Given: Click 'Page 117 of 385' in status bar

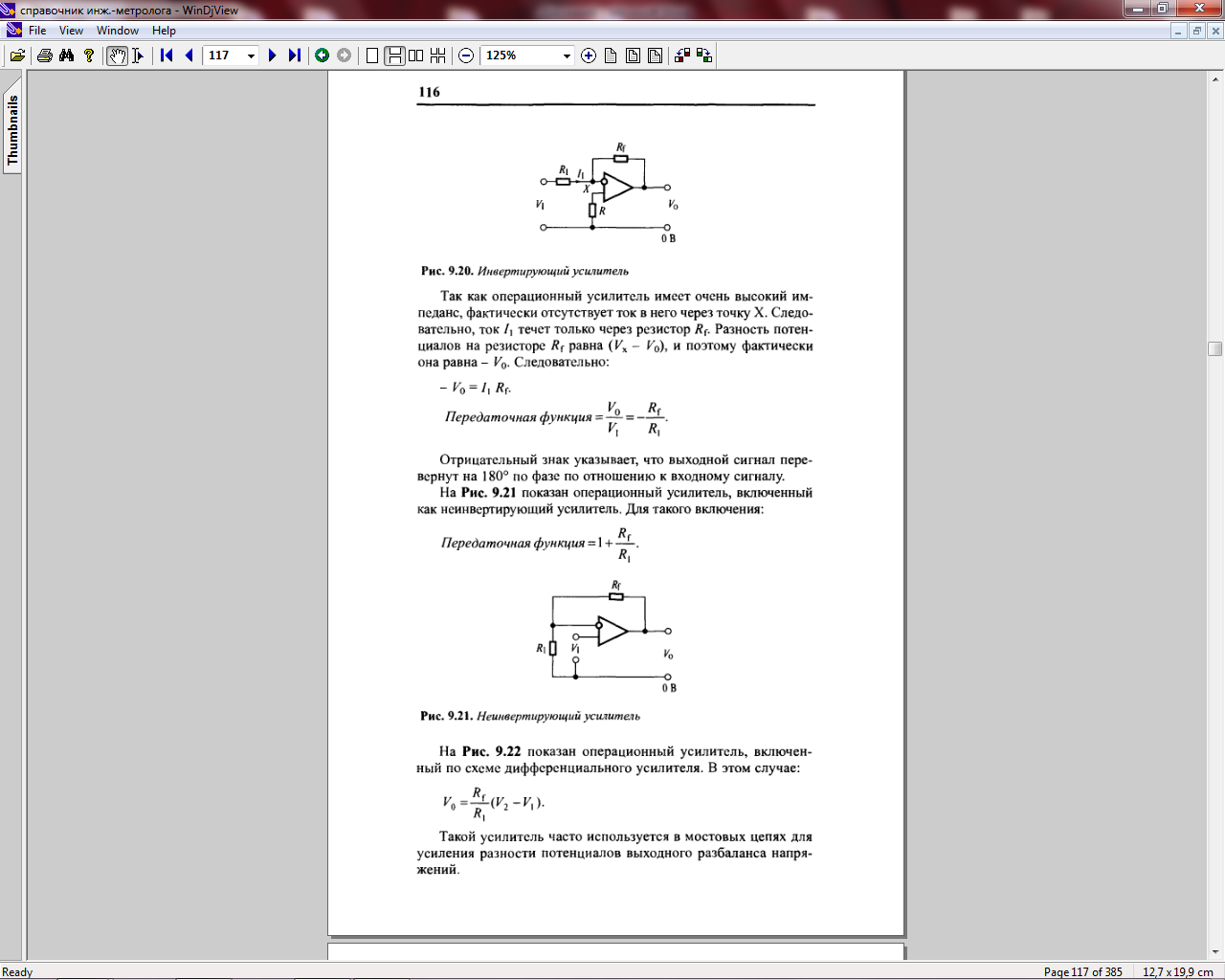Looking at the screenshot, I should point(1082,971).
